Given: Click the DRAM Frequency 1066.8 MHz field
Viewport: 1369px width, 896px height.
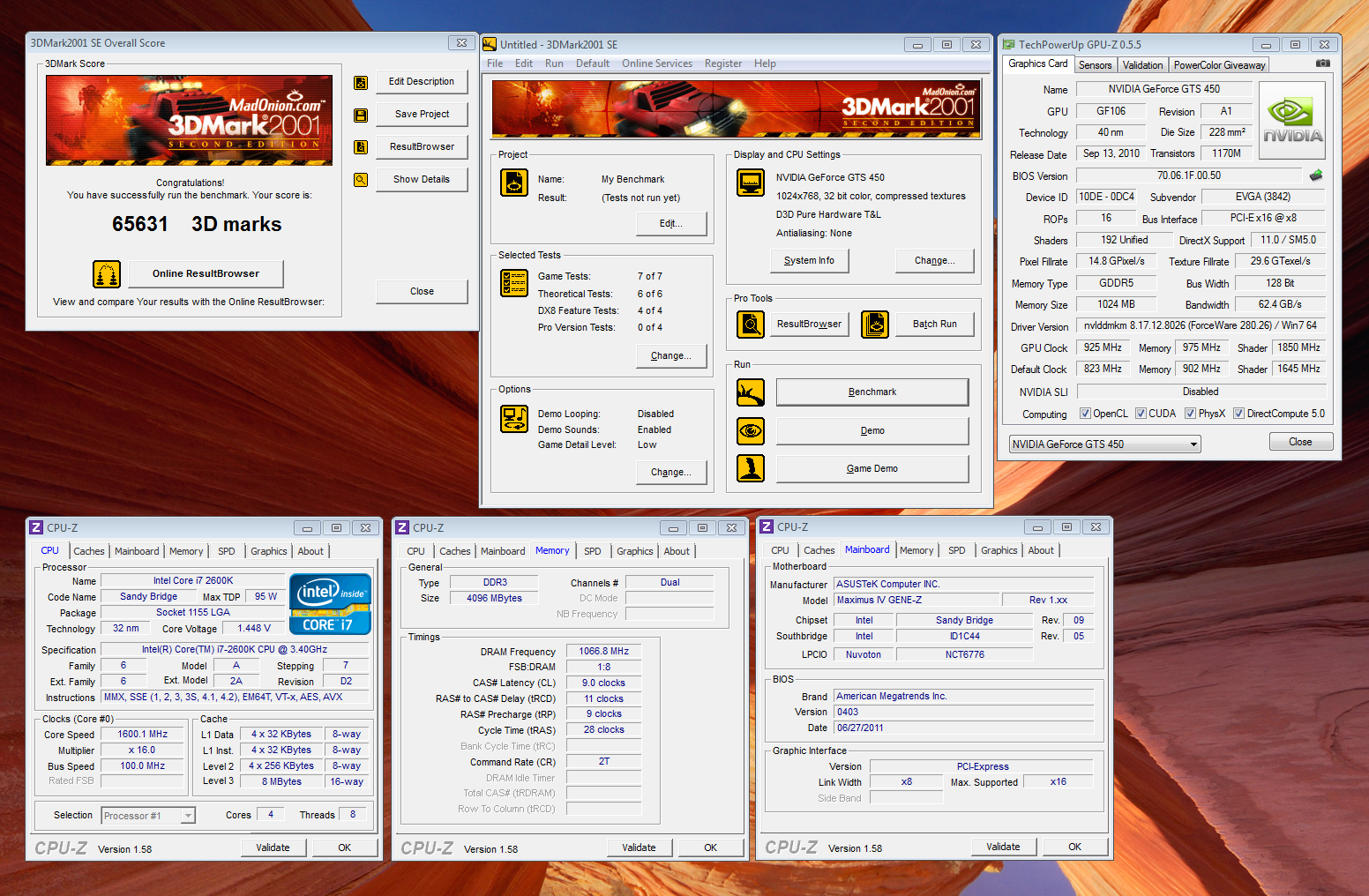Looking at the screenshot, I should click(604, 651).
